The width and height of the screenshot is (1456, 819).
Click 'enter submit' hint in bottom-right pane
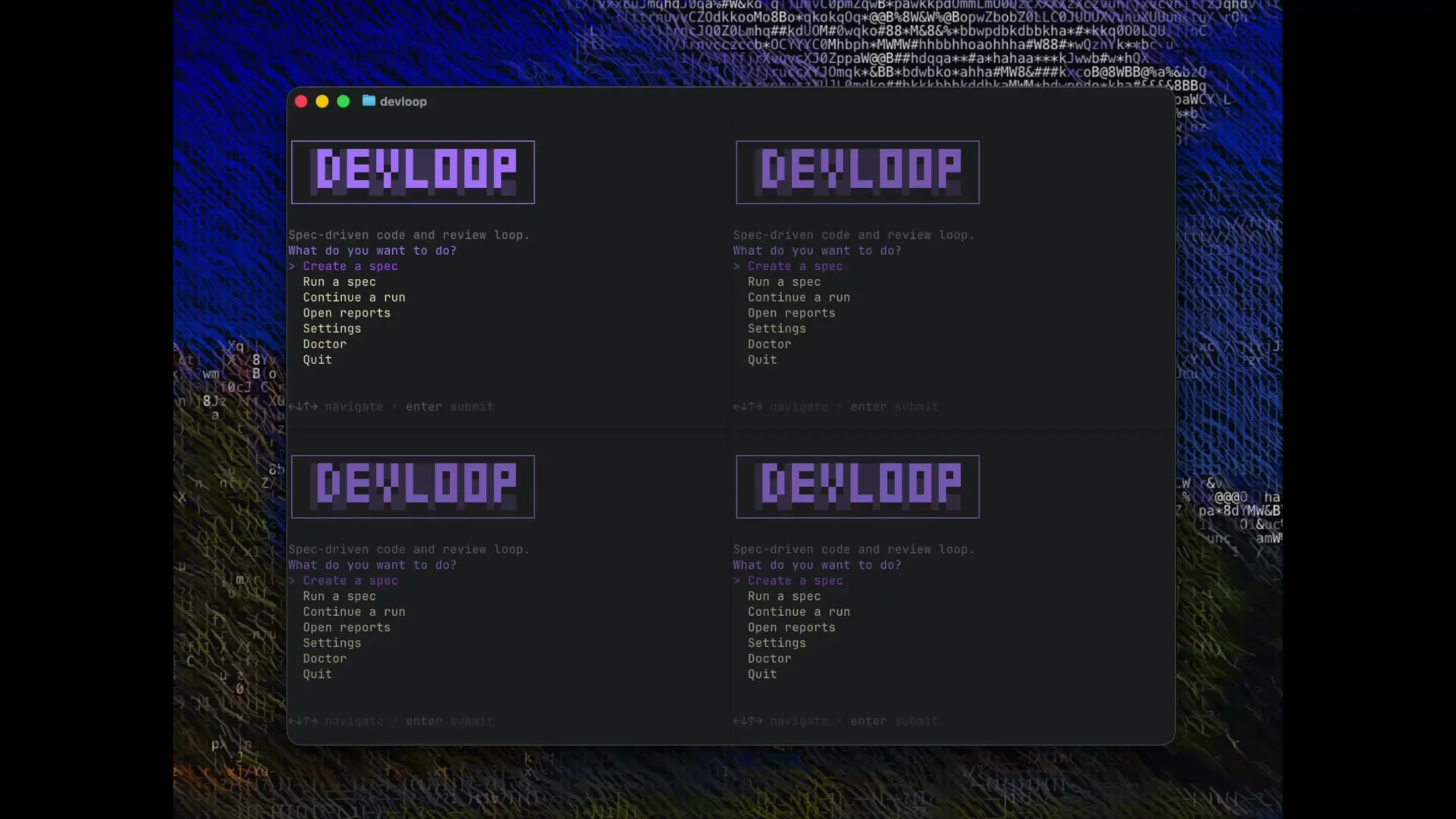894,721
